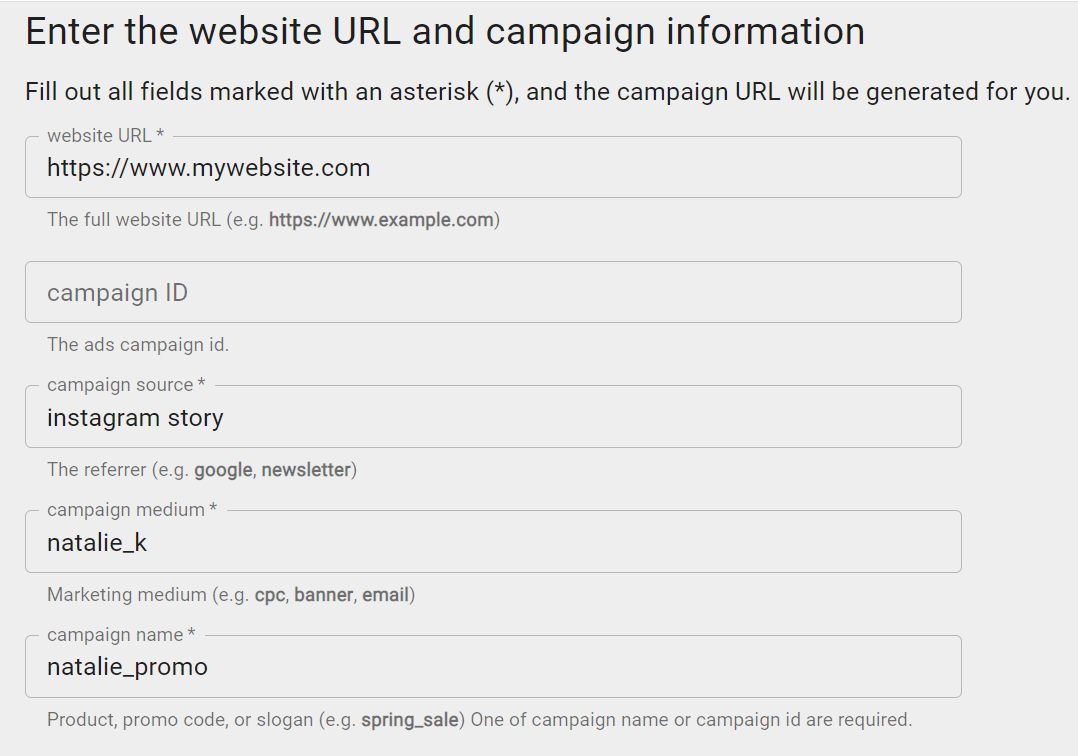Click the "campaign id are required" note

(x=805, y=720)
